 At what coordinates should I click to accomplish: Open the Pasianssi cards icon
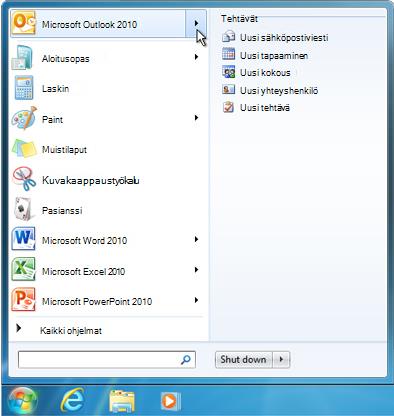point(24,209)
